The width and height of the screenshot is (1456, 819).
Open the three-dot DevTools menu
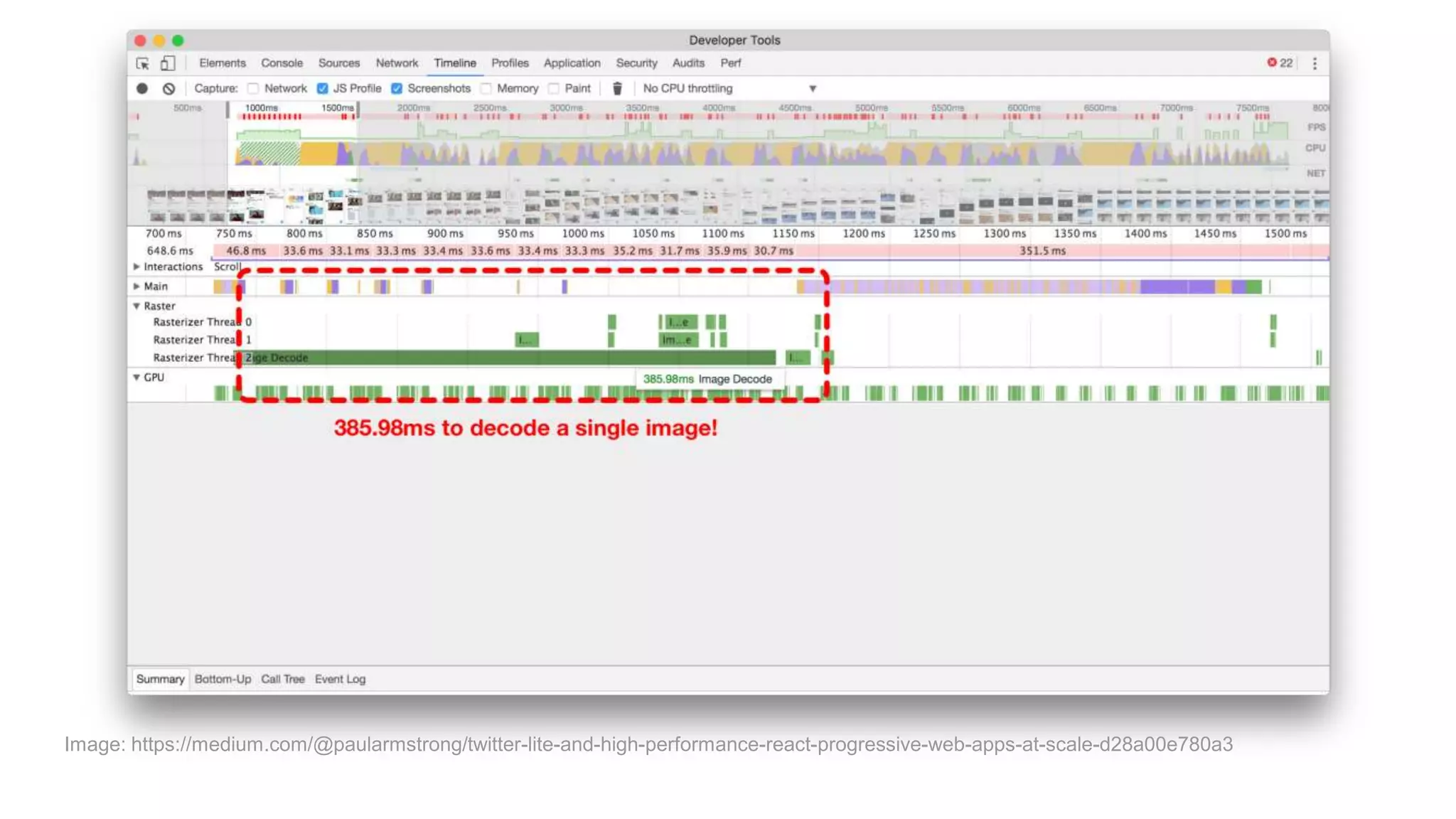click(x=1315, y=63)
